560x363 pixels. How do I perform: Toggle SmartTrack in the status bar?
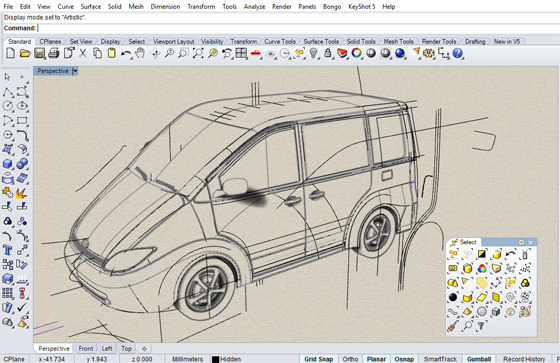[440, 359]
